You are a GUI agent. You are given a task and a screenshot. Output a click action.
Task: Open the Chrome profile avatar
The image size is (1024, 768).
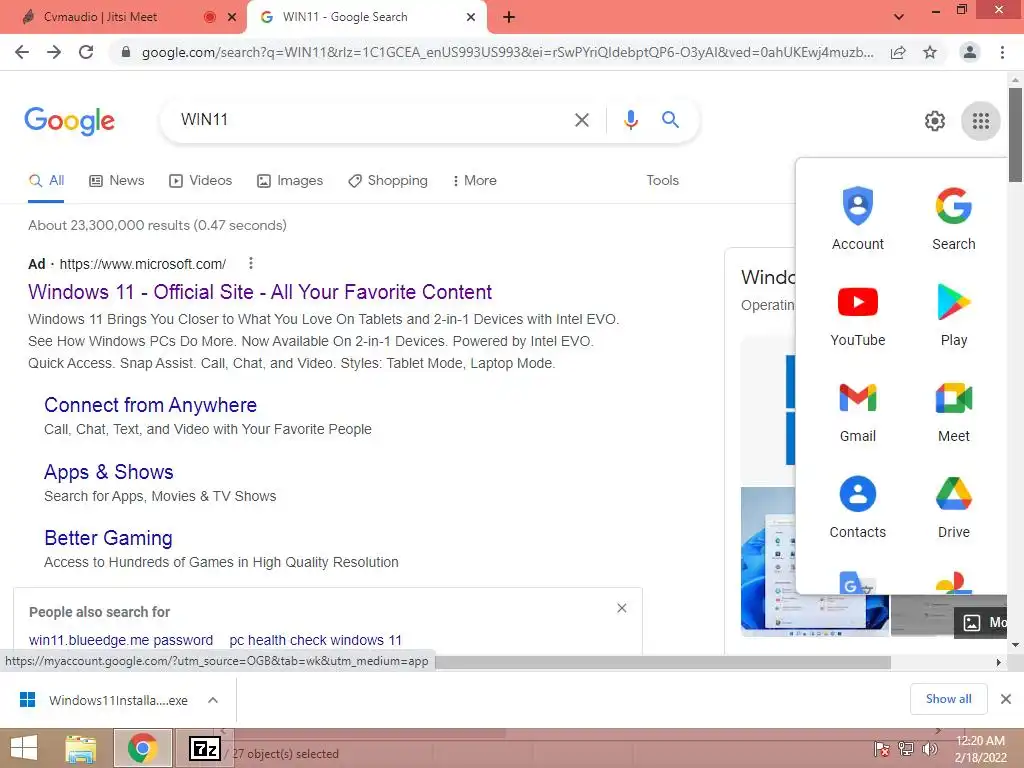tap(970, 52)
